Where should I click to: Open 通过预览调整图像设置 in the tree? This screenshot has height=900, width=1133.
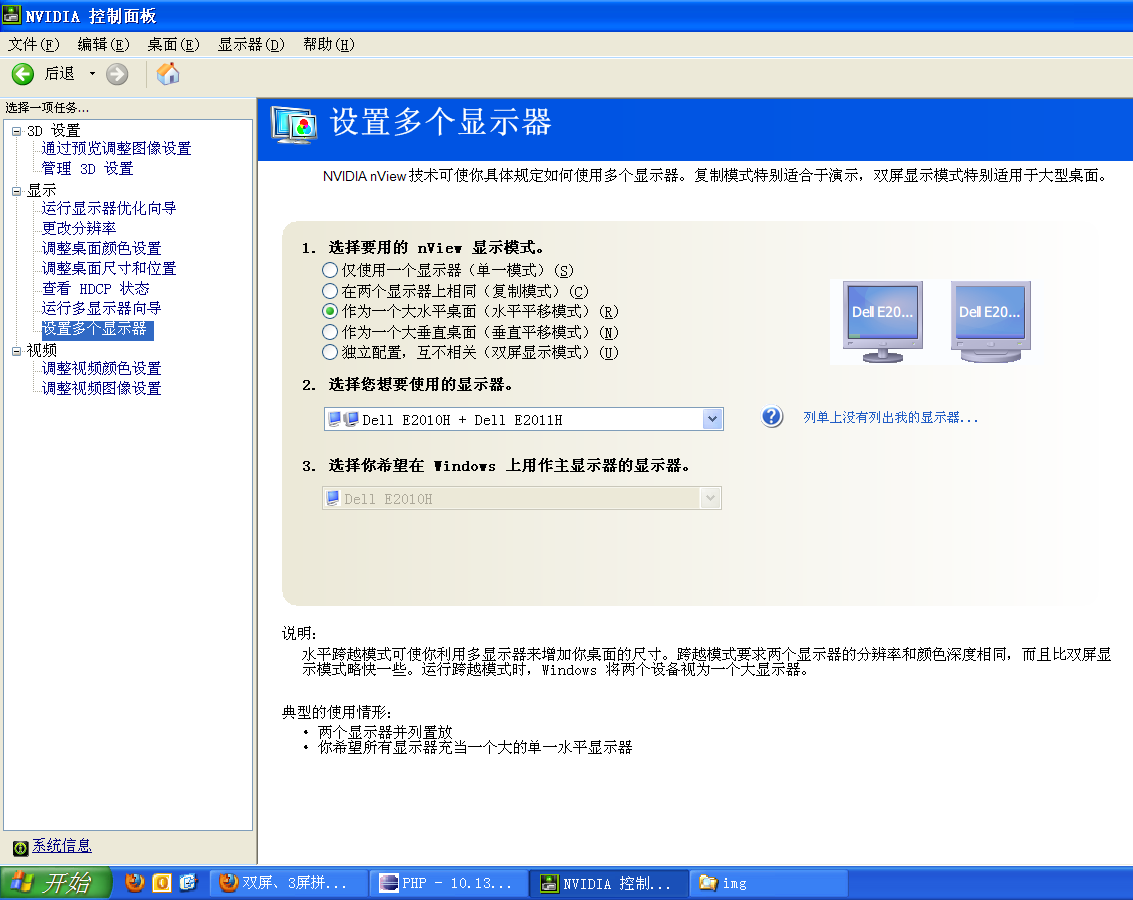coord(116,149)
